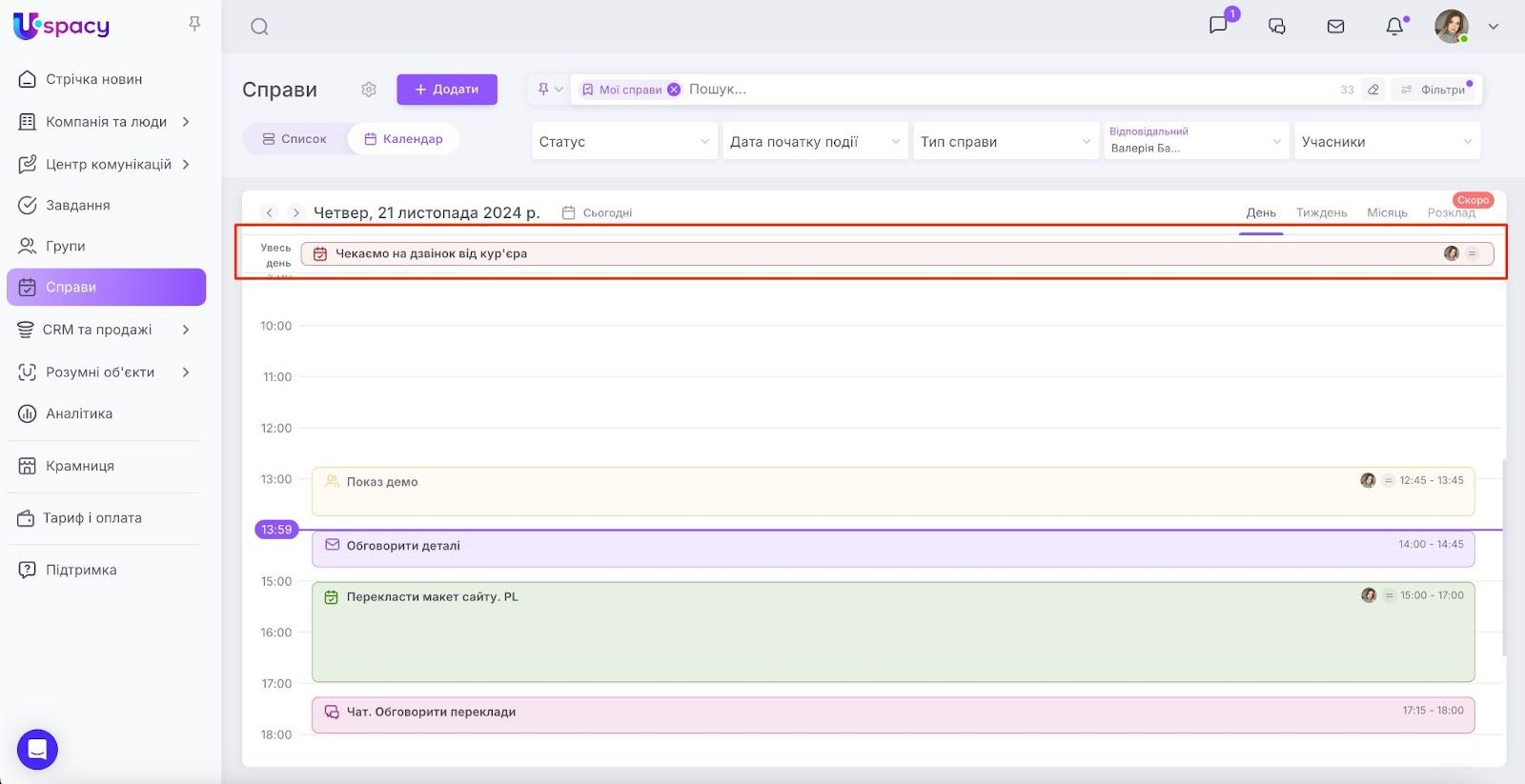Click the eraser clear-filters icon

1373,90
